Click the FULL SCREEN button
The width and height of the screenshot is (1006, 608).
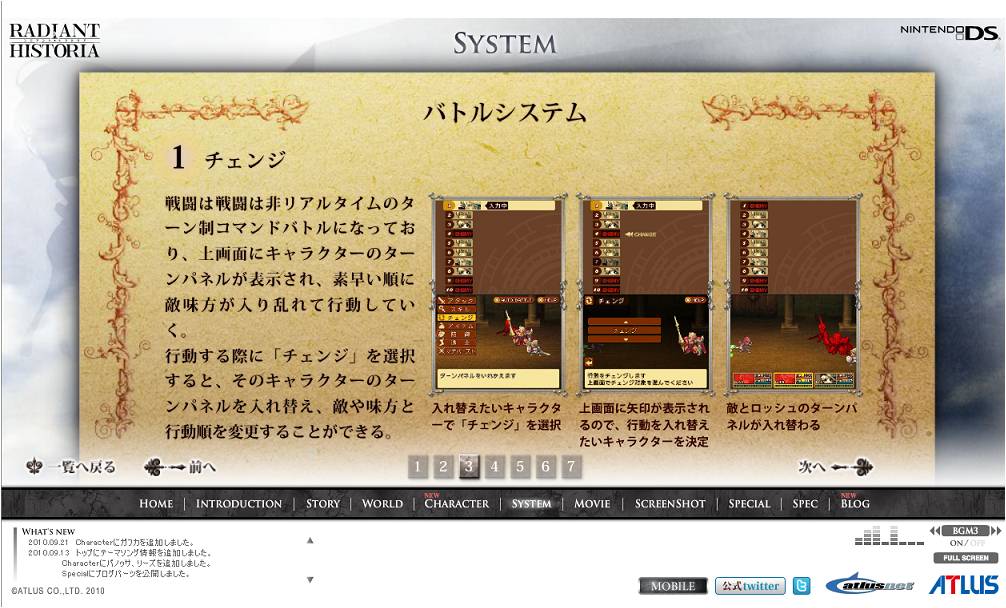point(966,557)
